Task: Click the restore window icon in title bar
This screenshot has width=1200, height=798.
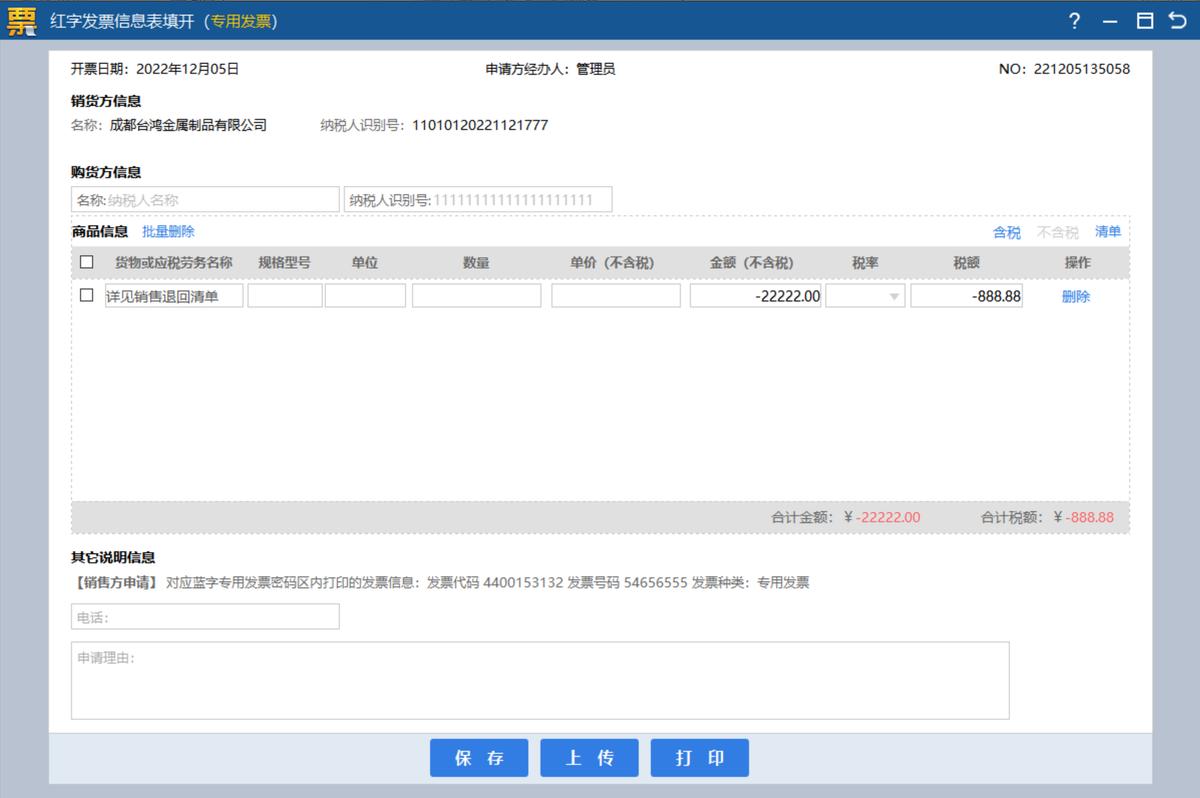Action: coord(1143,20)
